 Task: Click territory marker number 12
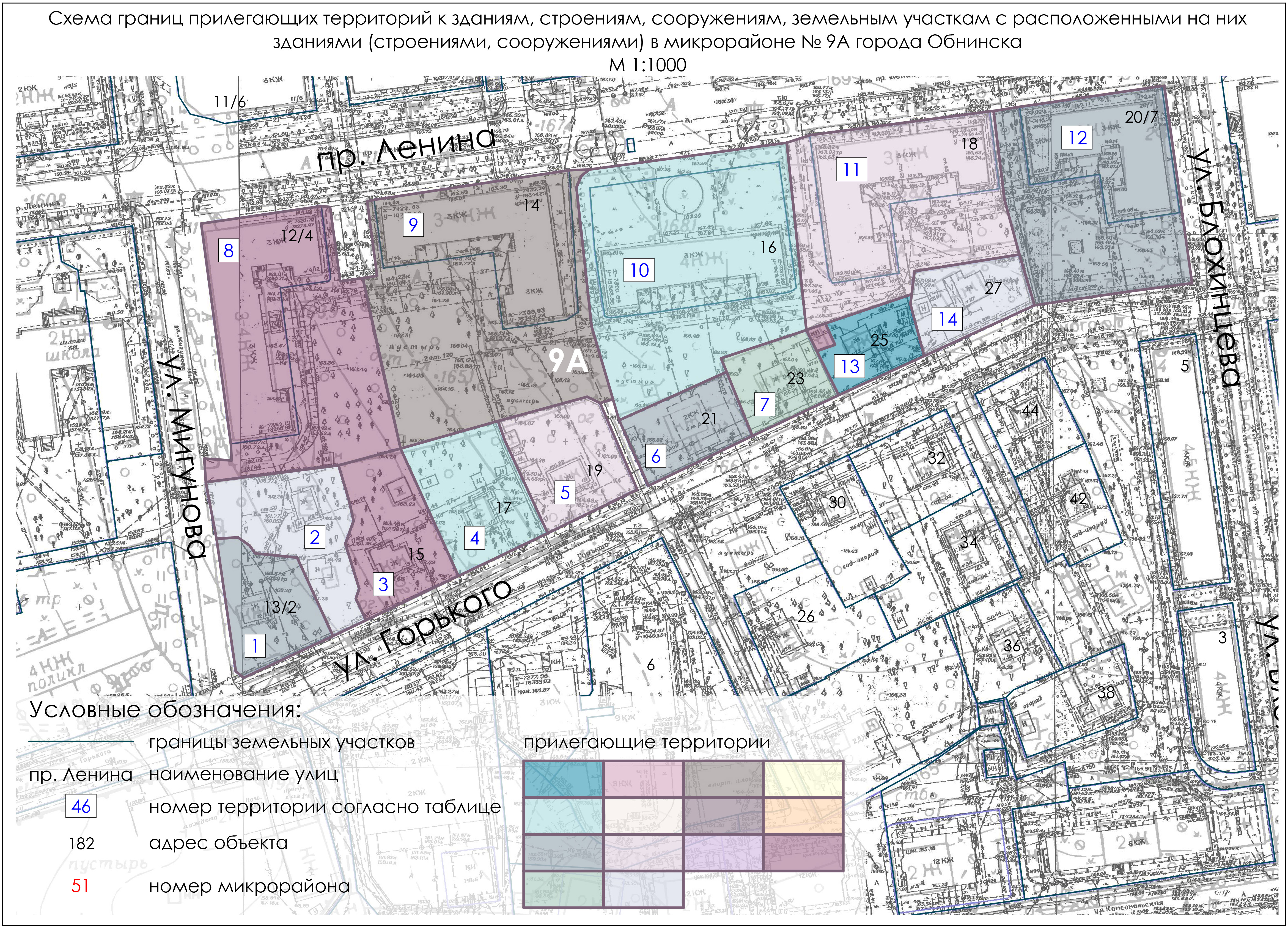1077,138
